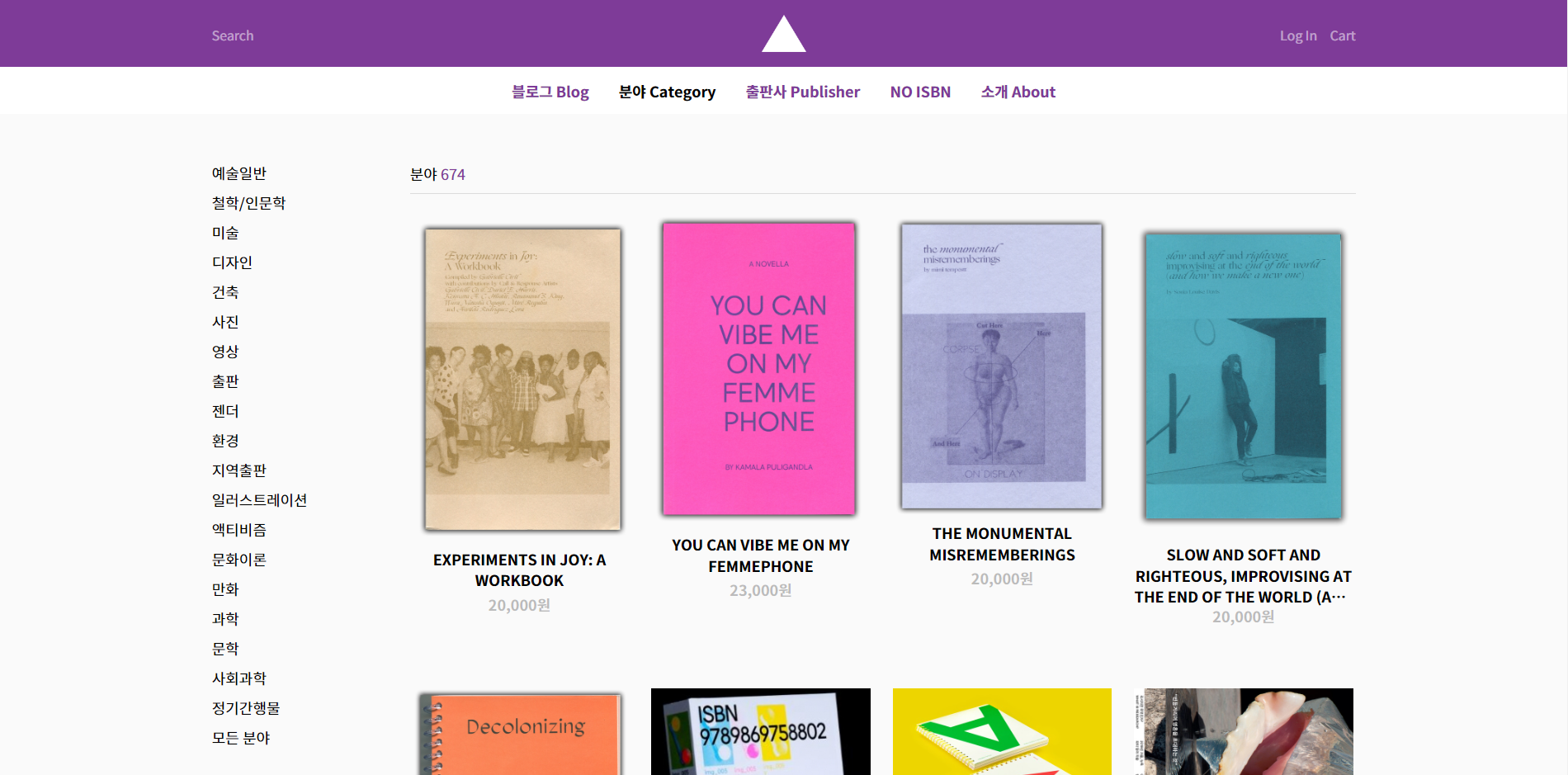
Task: Choose the 디자인 category
Action: pos(232,262)
